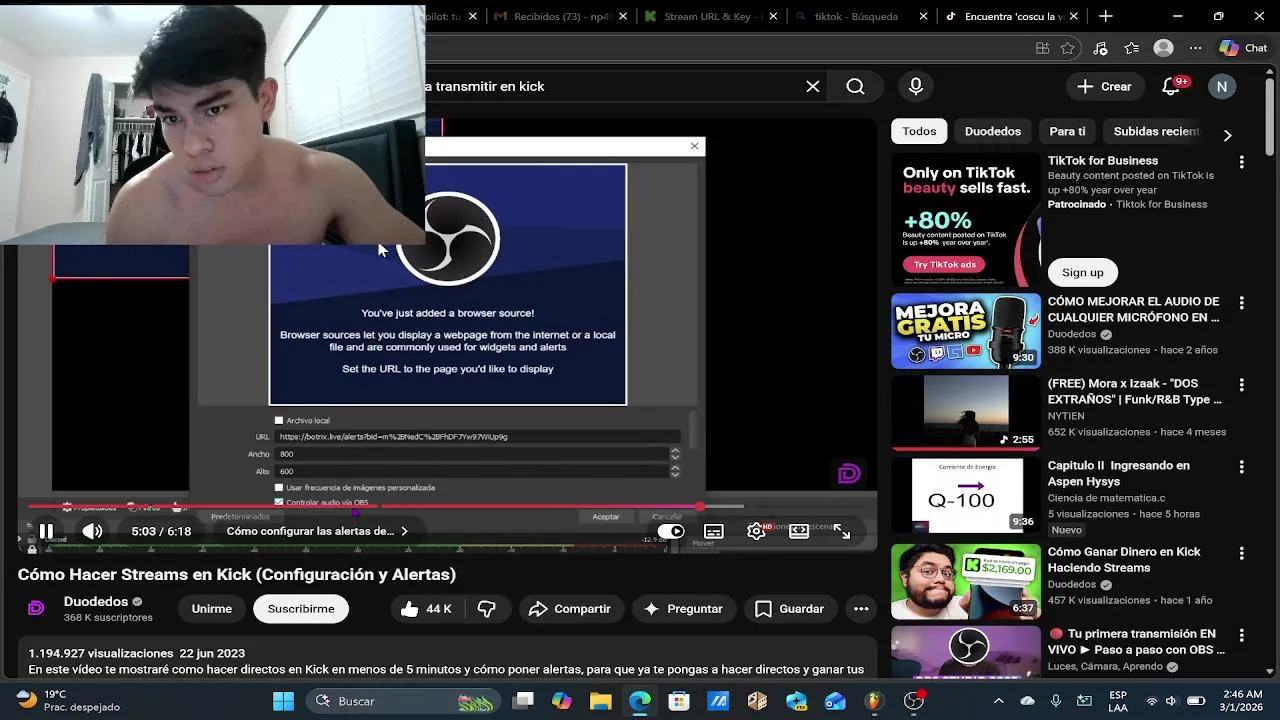
Task: Click the Sign up ad button
Action: point(1083,272)
